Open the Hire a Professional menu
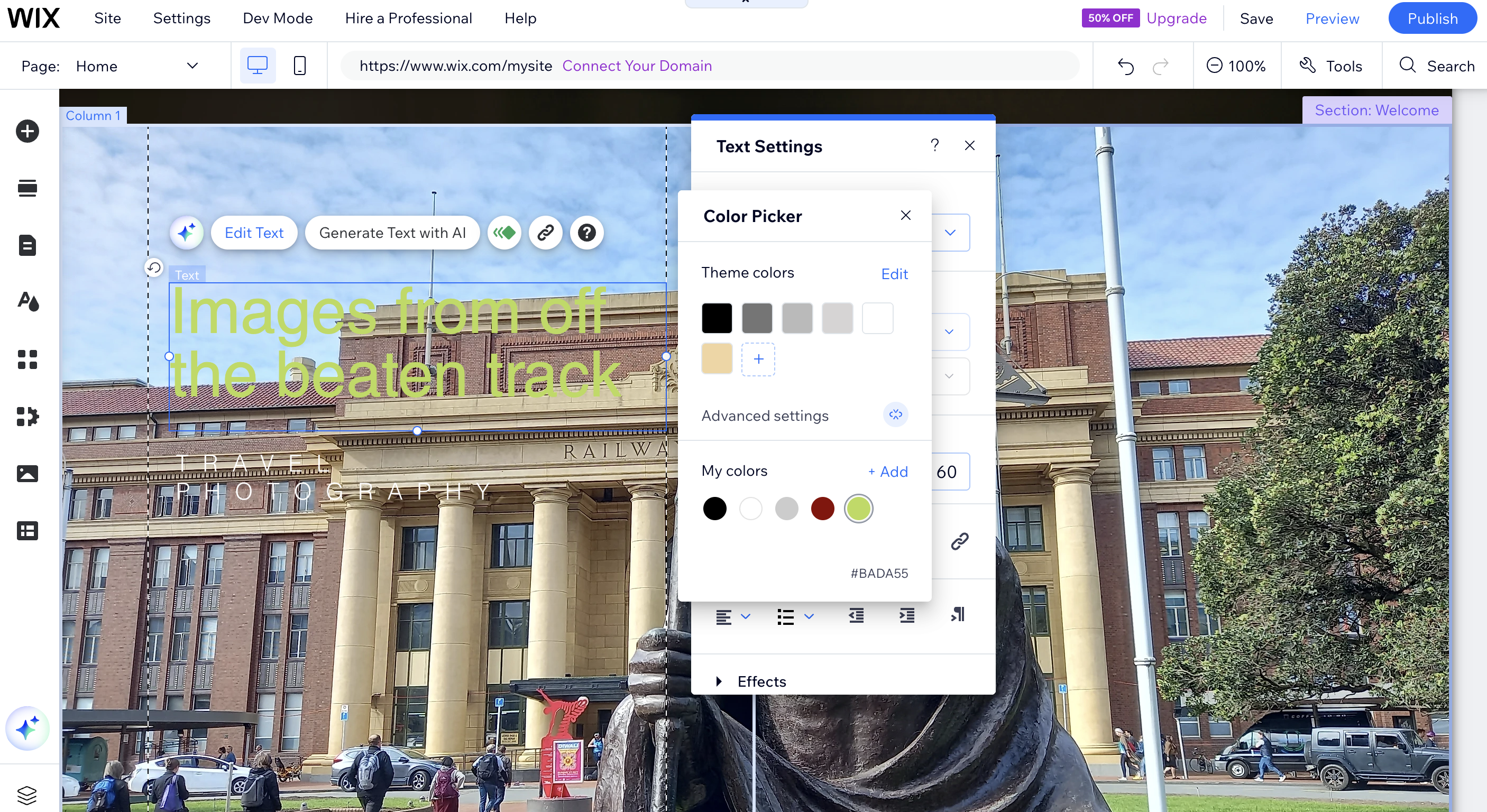 (x=408, y=18)
